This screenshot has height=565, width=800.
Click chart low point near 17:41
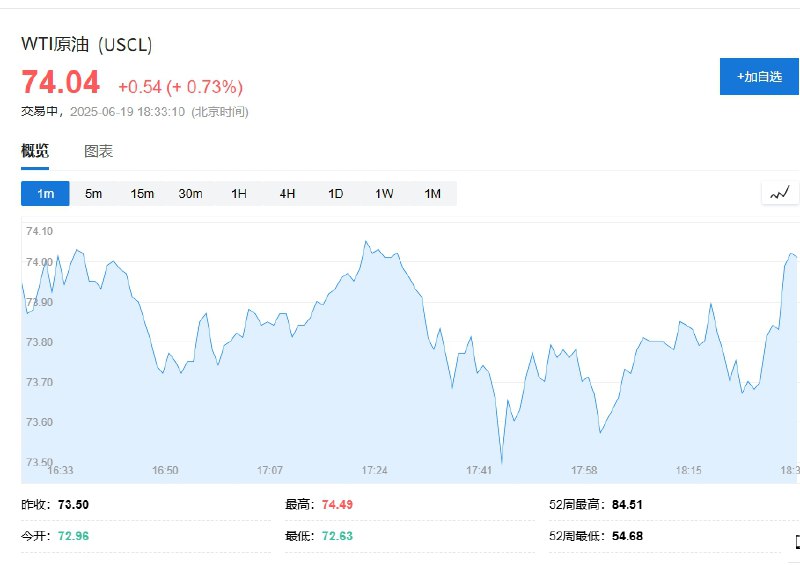click(x=502, y=462)
